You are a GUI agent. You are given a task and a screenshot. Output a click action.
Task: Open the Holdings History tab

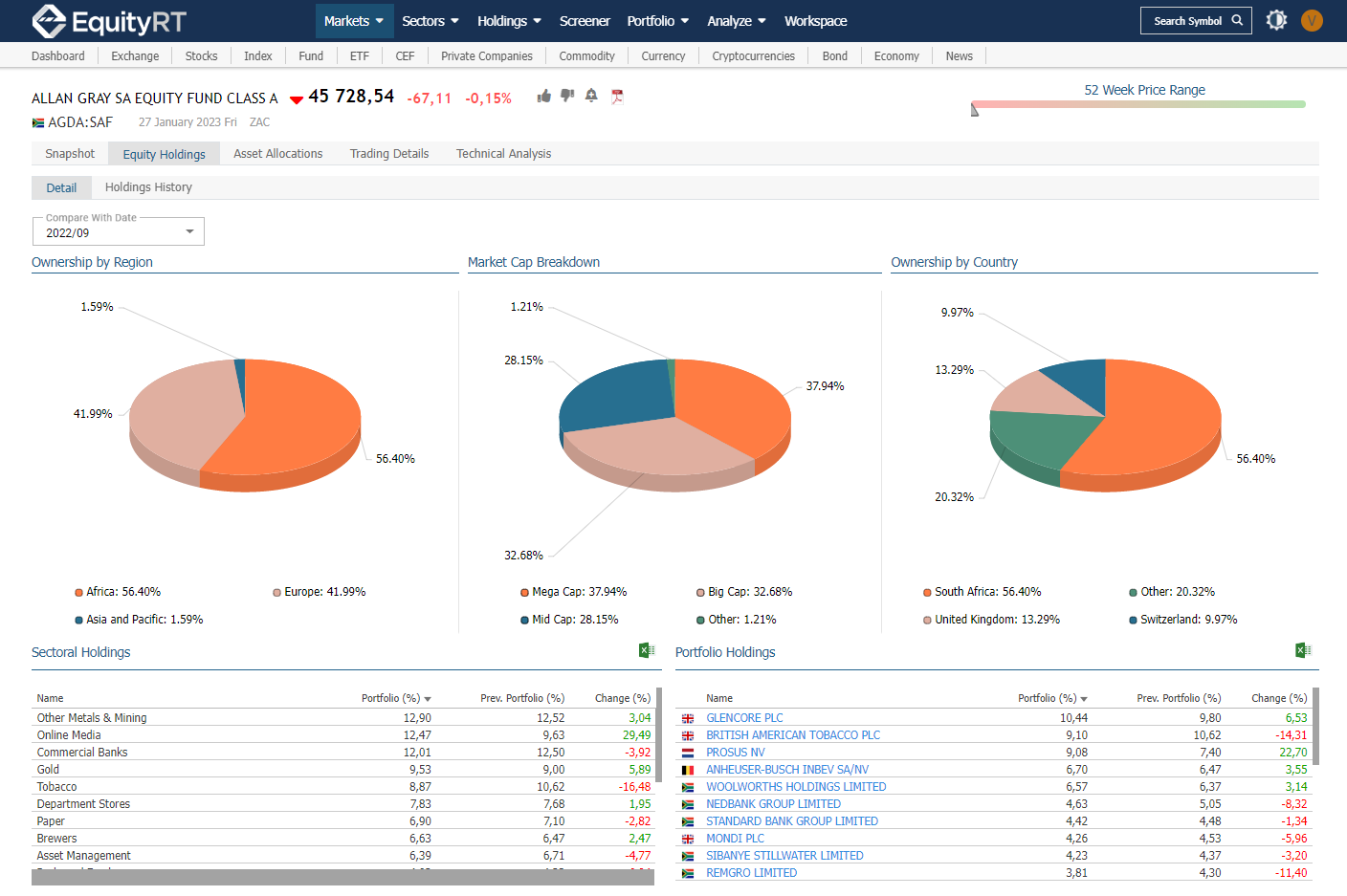click(x=148, y=187)
